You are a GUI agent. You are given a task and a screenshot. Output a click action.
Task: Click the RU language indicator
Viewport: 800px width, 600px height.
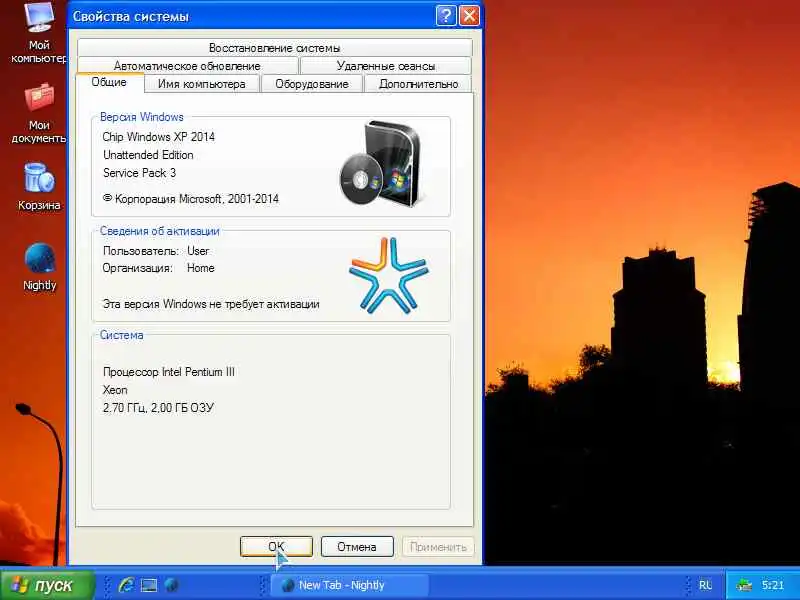click(705, 585)
